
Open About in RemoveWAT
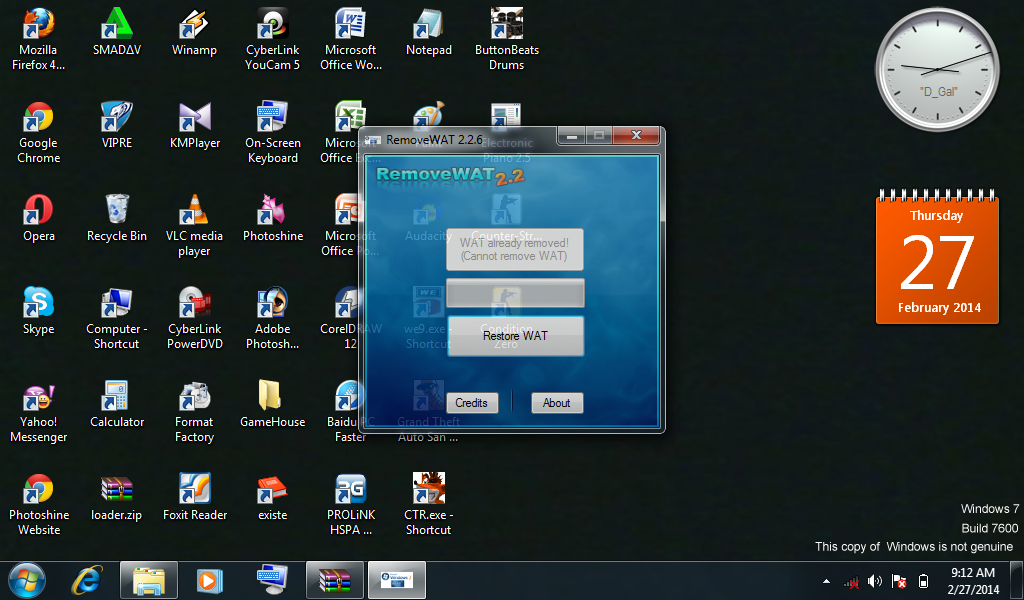[x=556, y=403]
